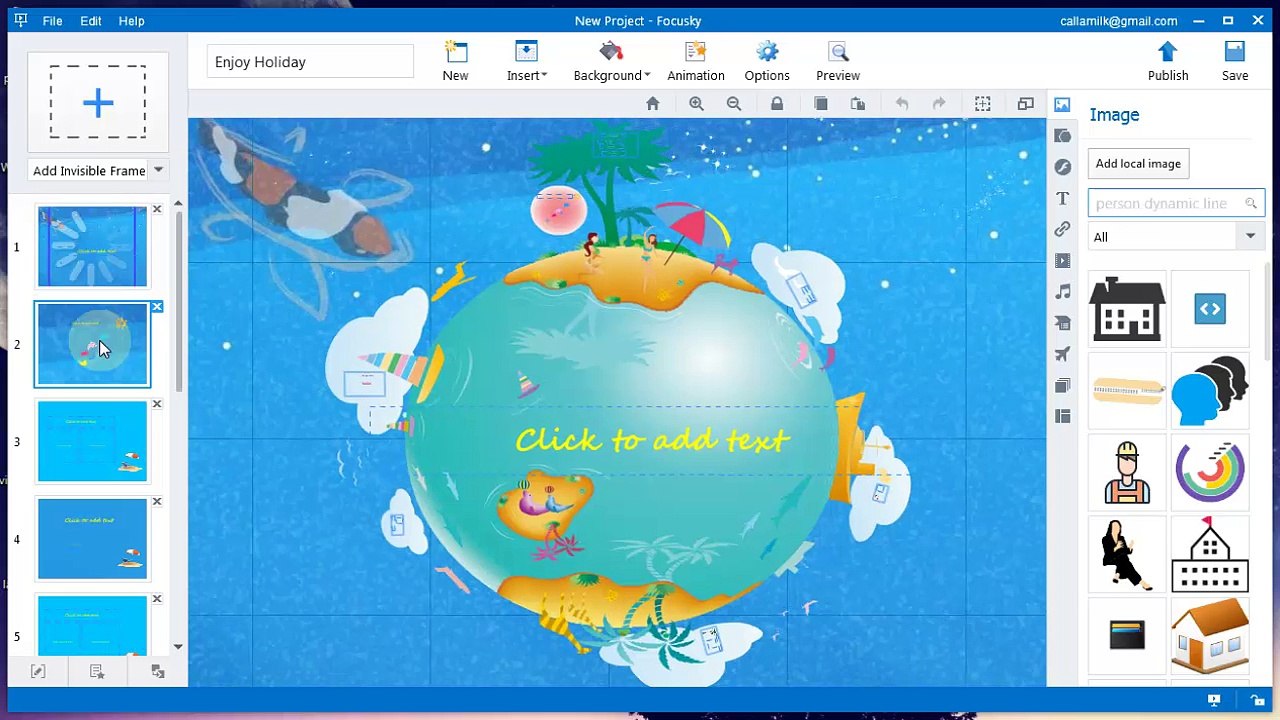Image resolution: width=1280 pixels, height=720 pixels.
Task: Click the overlapping windows icon in canvas toolbar
Action: (1026, 104)
